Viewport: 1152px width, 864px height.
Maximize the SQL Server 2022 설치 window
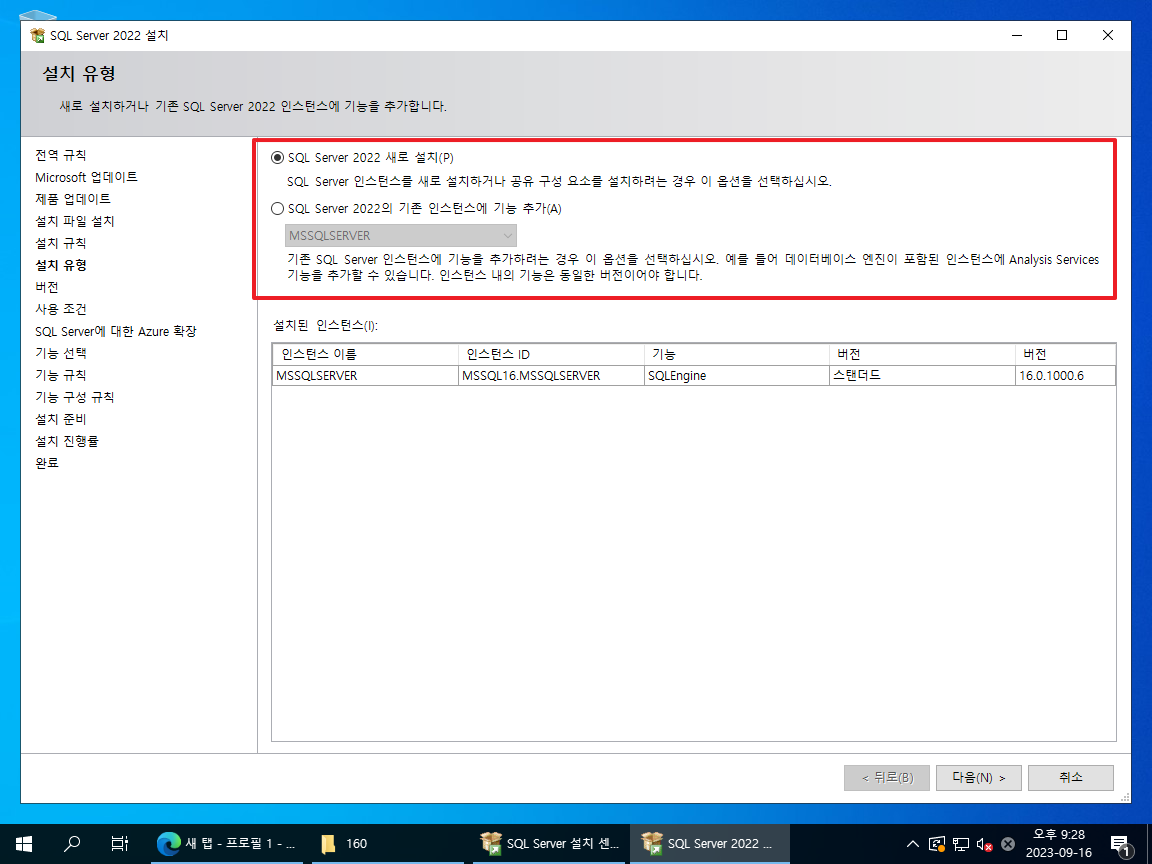(x=1062, y=35)
